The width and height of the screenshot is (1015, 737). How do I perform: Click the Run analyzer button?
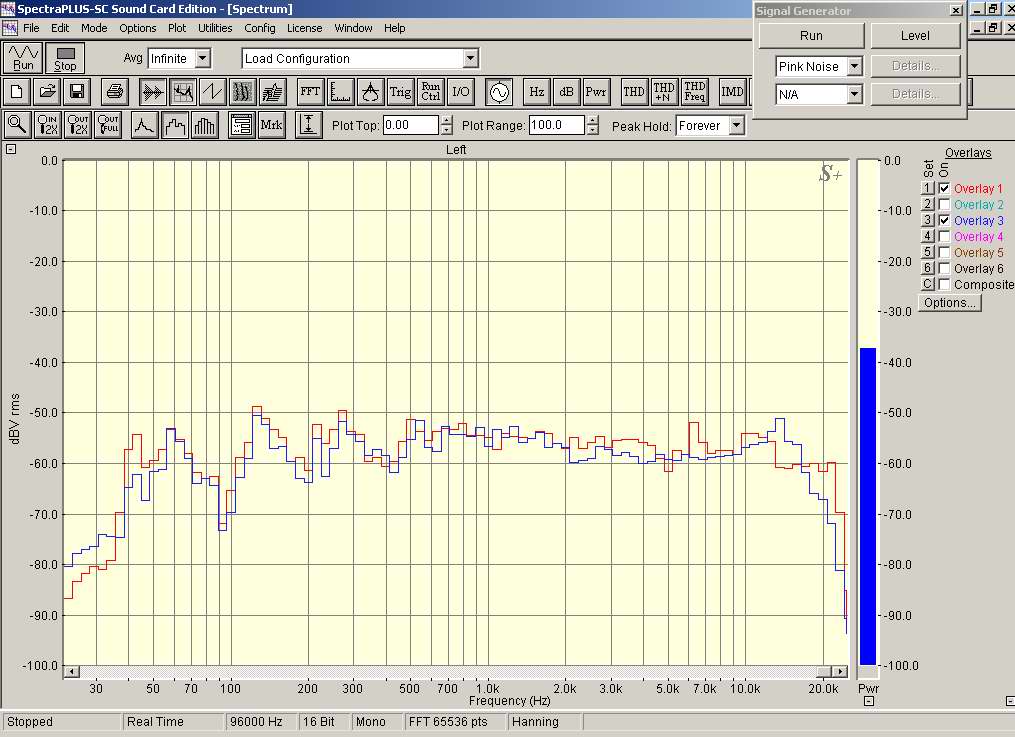tap(23, 58)
